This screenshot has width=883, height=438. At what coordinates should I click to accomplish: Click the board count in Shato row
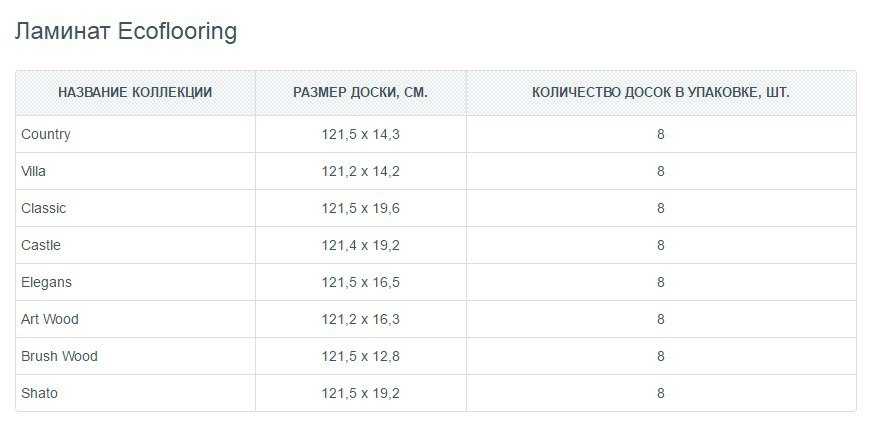coord(661,393)
